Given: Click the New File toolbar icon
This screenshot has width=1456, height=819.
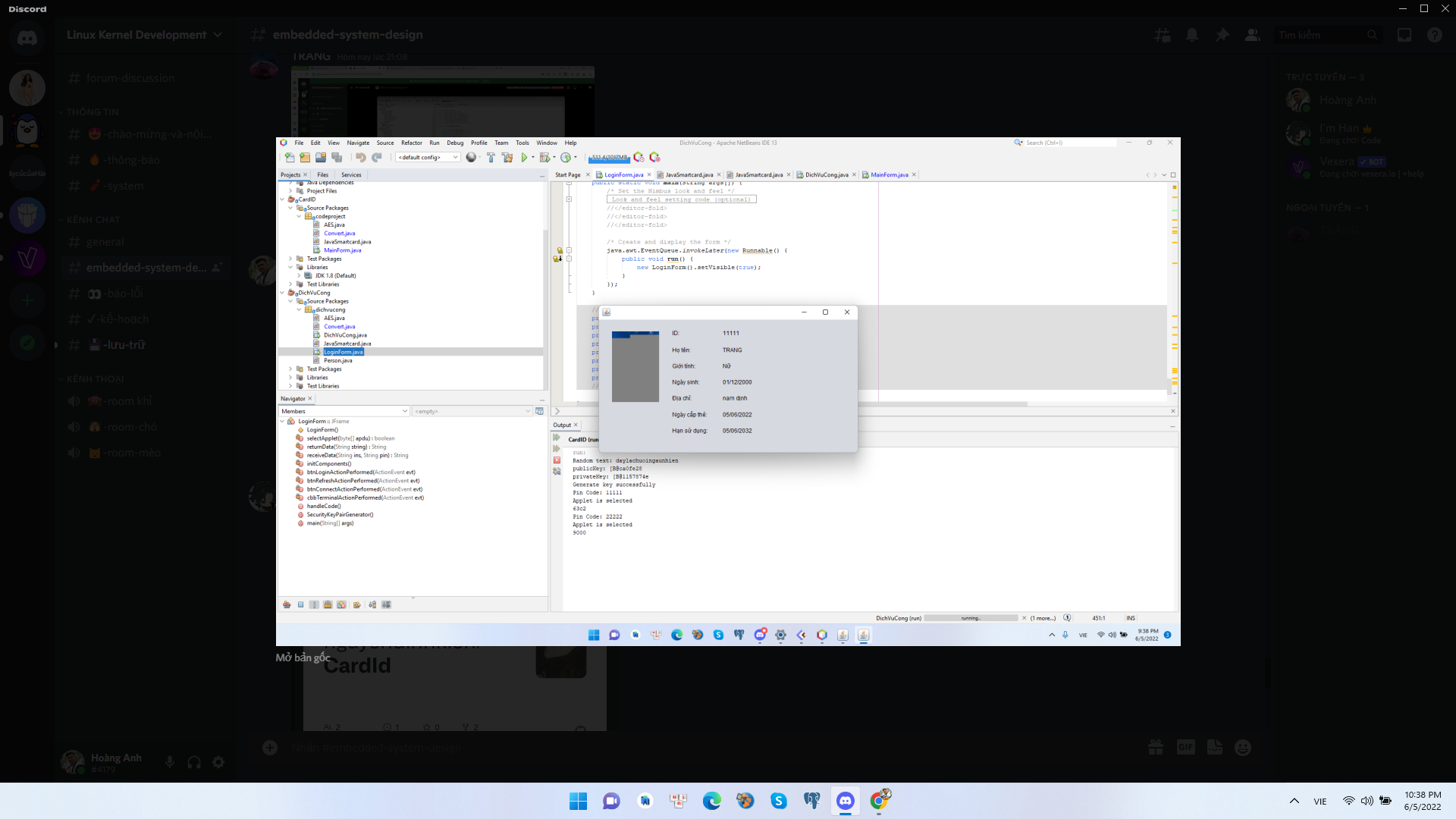Looking at the screenshot, I should click(289, 158).
